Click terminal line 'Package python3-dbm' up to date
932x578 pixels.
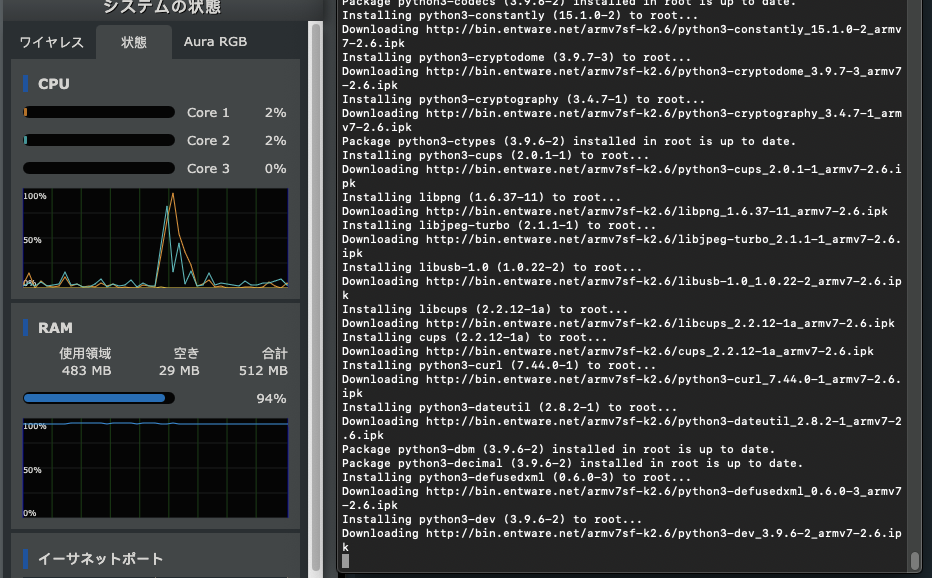tap(558, 449)
